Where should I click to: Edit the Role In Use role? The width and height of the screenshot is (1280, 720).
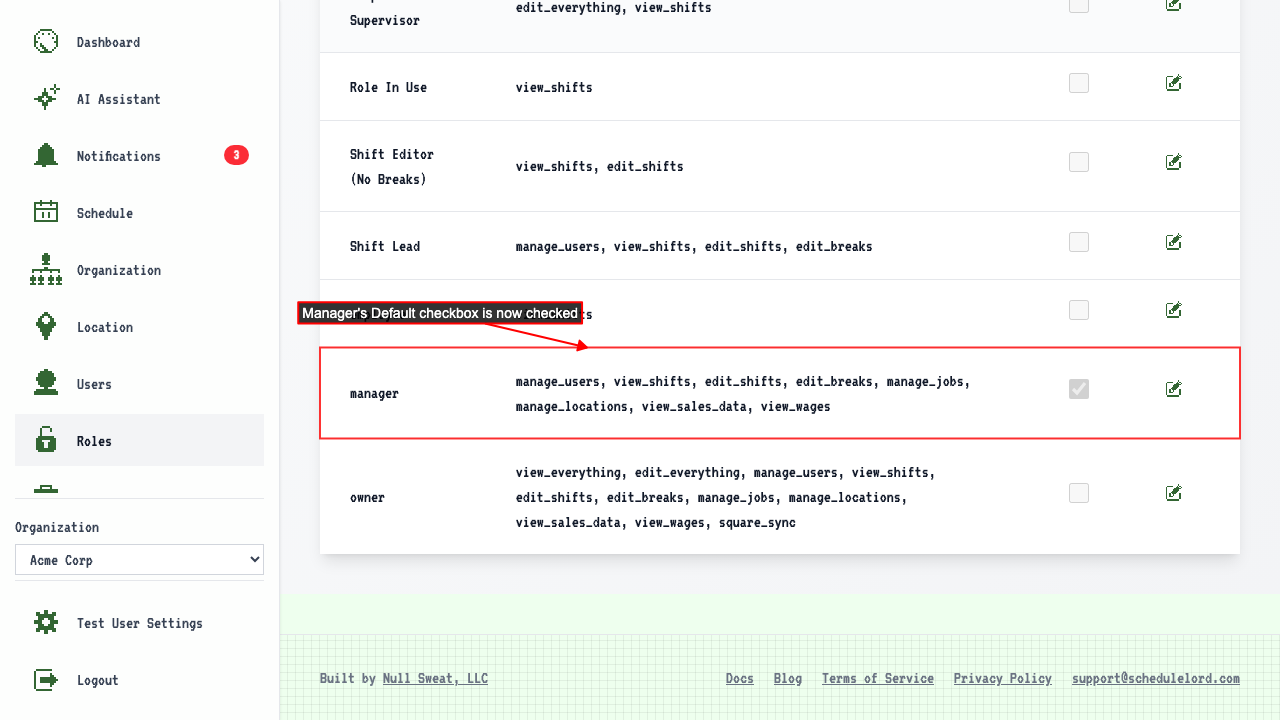click(x=1174, y=83)
